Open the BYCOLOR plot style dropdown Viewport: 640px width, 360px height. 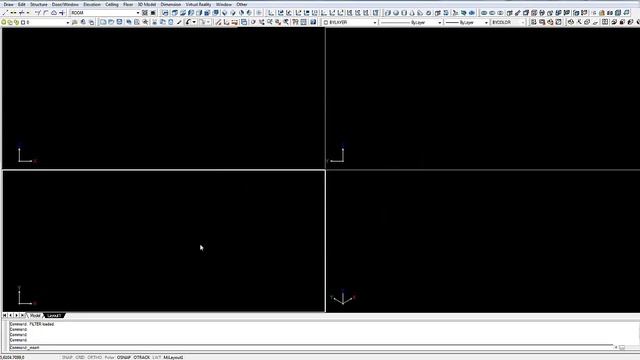pyautogui.click(x=523, y=22)
